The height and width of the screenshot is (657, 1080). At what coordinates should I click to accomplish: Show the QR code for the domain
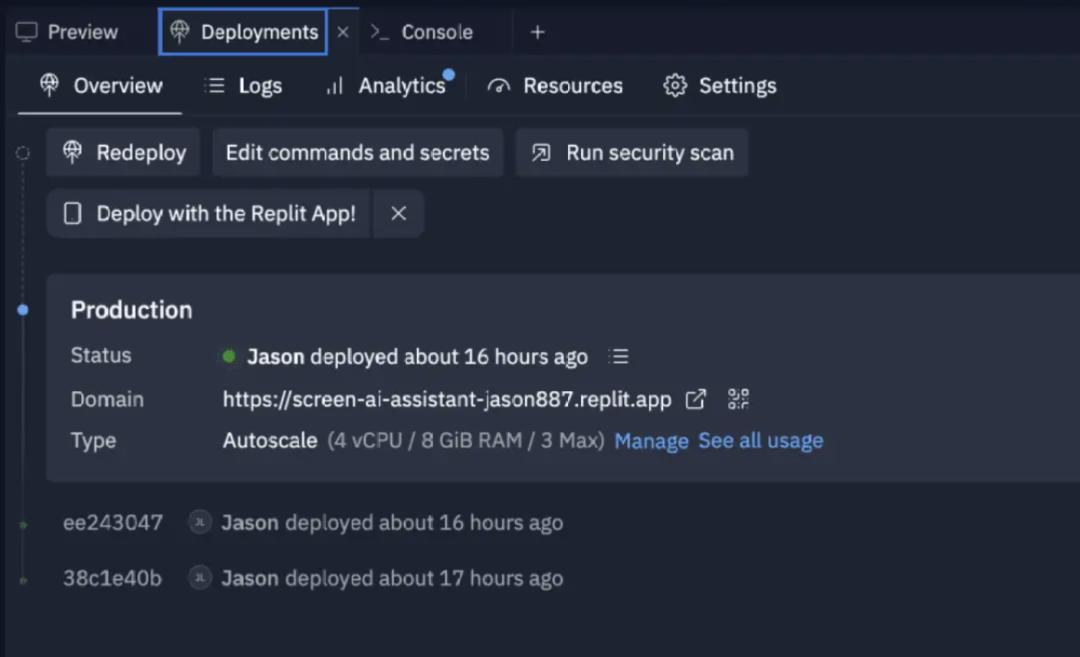[738, 399]
